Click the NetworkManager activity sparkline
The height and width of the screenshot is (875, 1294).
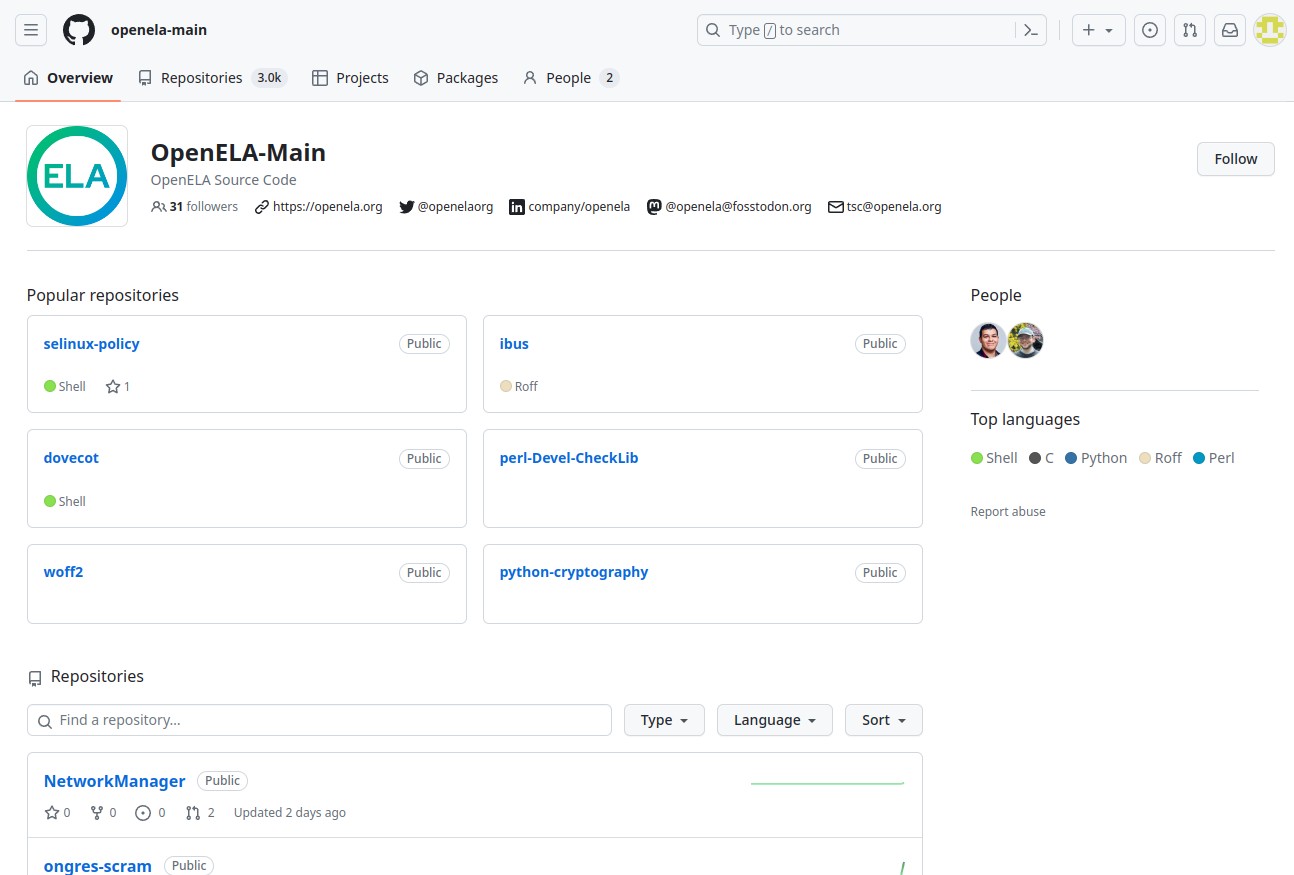(x=828, y=783)
